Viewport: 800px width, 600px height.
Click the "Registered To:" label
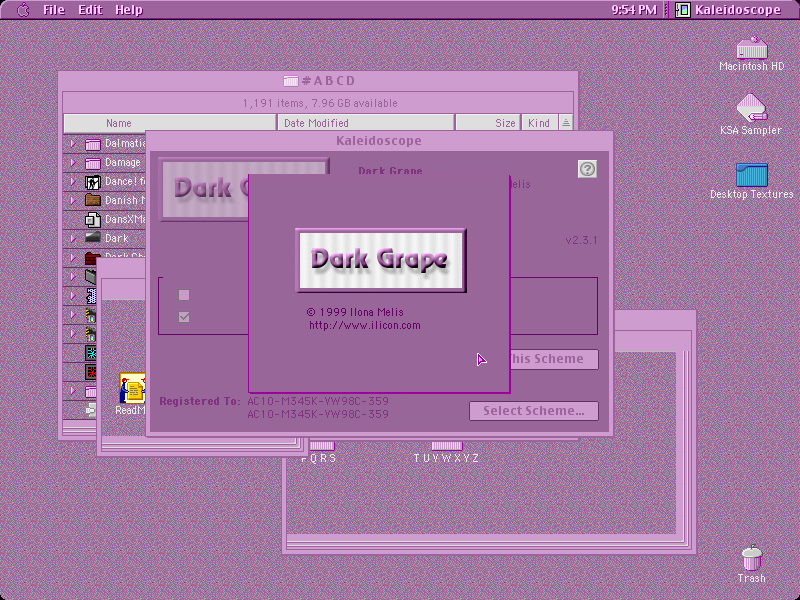pos(199,401)
